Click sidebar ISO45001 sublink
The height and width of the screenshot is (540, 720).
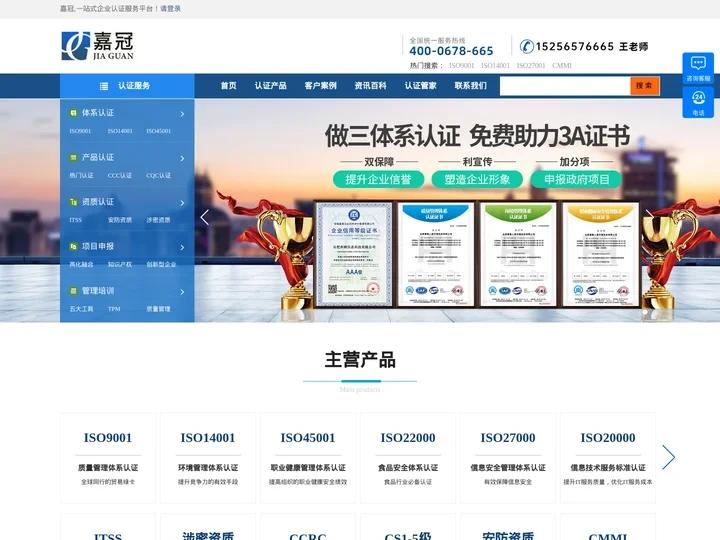coord(159,131)
